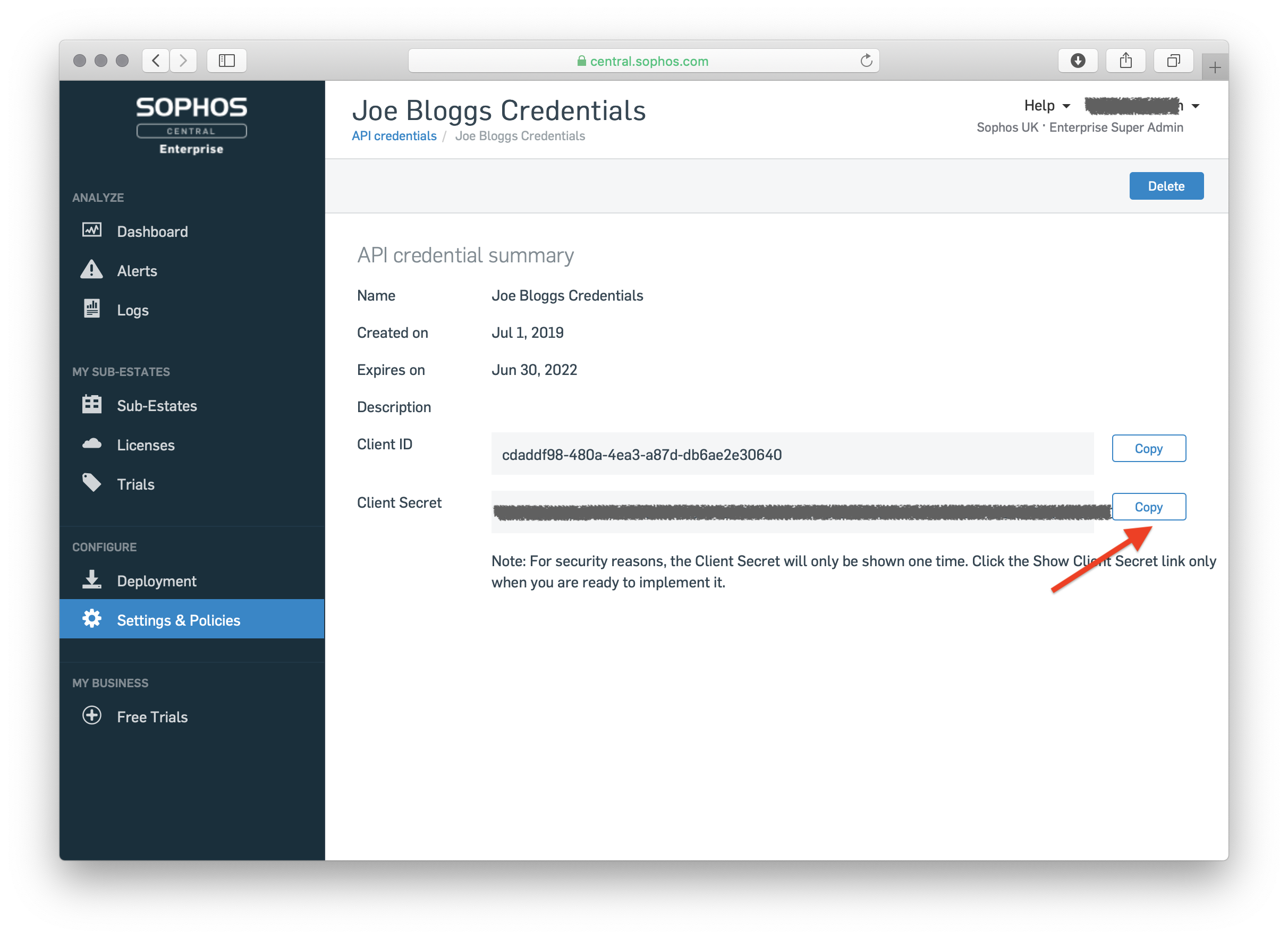The image size is (1288, 939).
Task: Open a new tab with plus
Action: coord(1215,67)
